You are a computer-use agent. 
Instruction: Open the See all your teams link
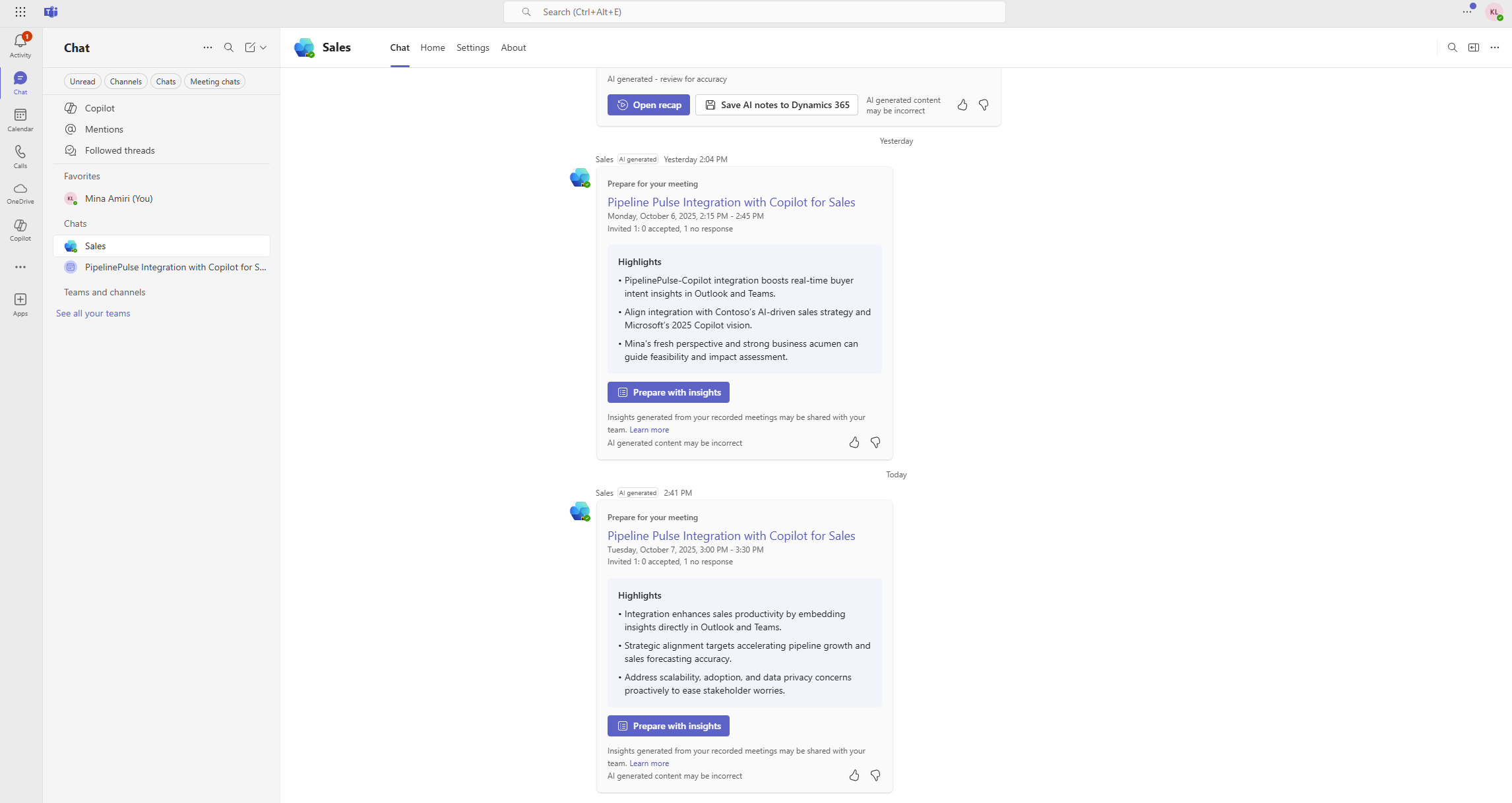click(x=93, y=312)
